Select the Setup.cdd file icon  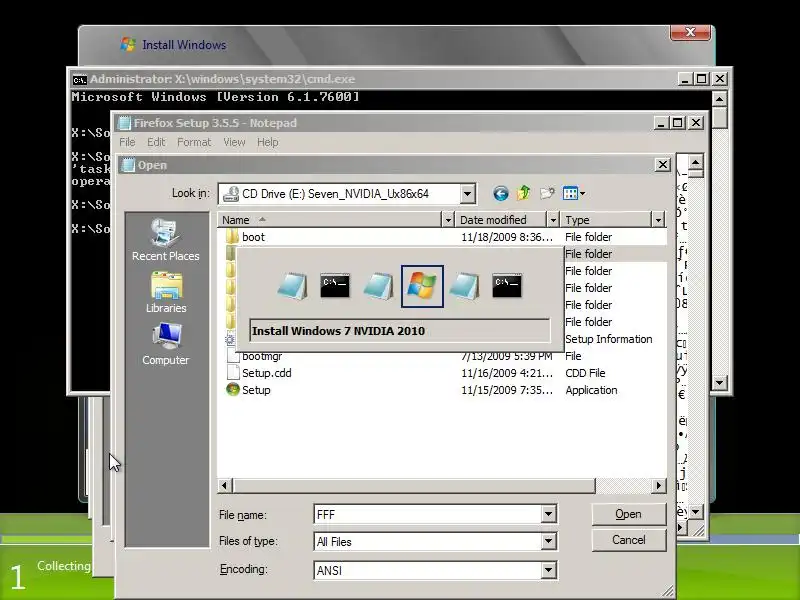click(233, 372)
